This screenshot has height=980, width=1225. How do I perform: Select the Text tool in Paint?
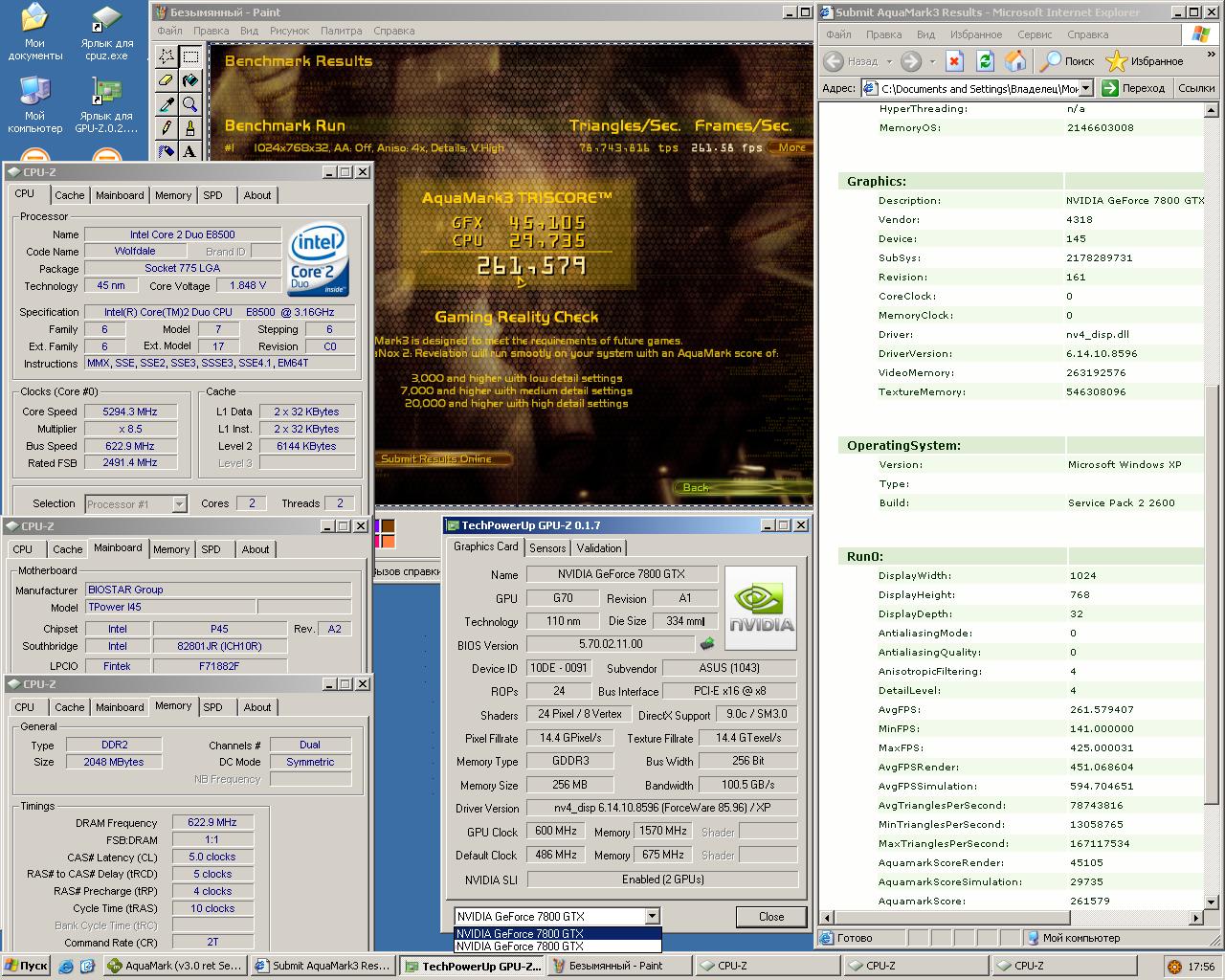click(190, 150)
